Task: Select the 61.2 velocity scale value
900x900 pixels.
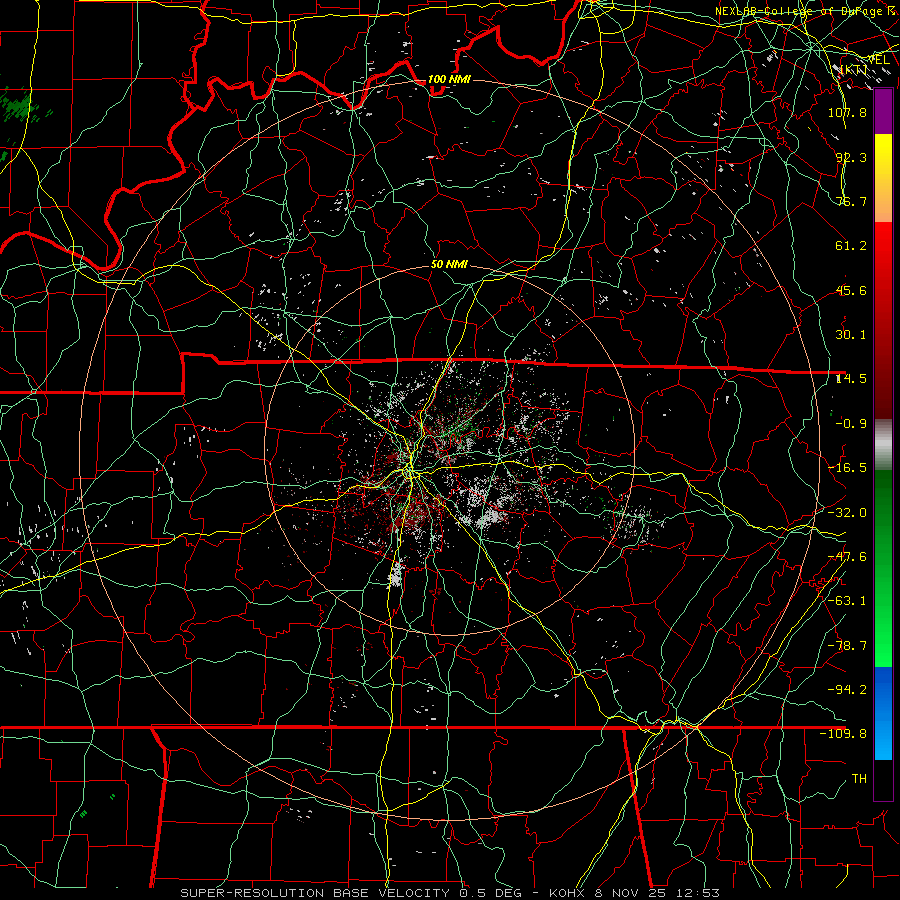Action: pos(851,246)
